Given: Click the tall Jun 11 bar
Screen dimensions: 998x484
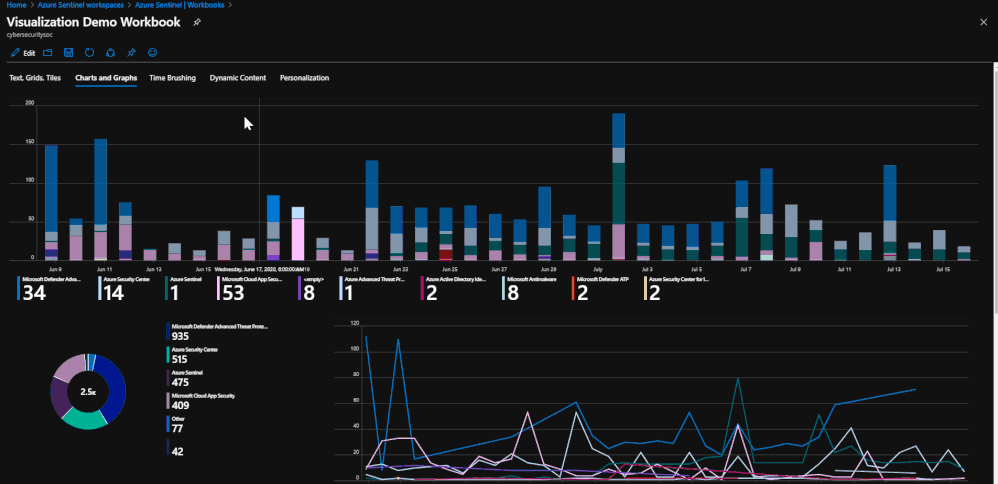Looking at the screenshot, I should coord(101,199).
